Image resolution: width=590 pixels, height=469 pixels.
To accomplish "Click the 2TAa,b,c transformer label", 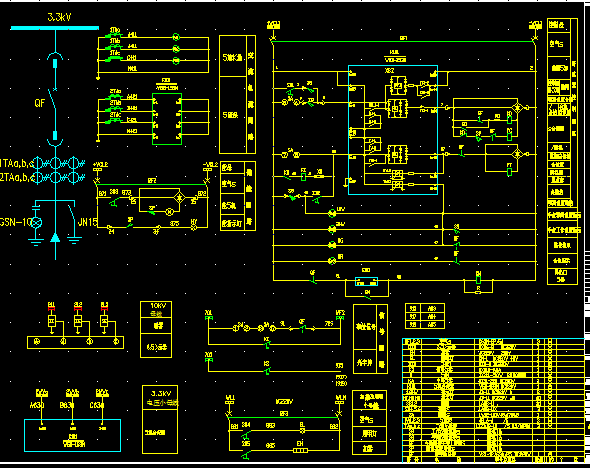I will (x=17, y=177).
